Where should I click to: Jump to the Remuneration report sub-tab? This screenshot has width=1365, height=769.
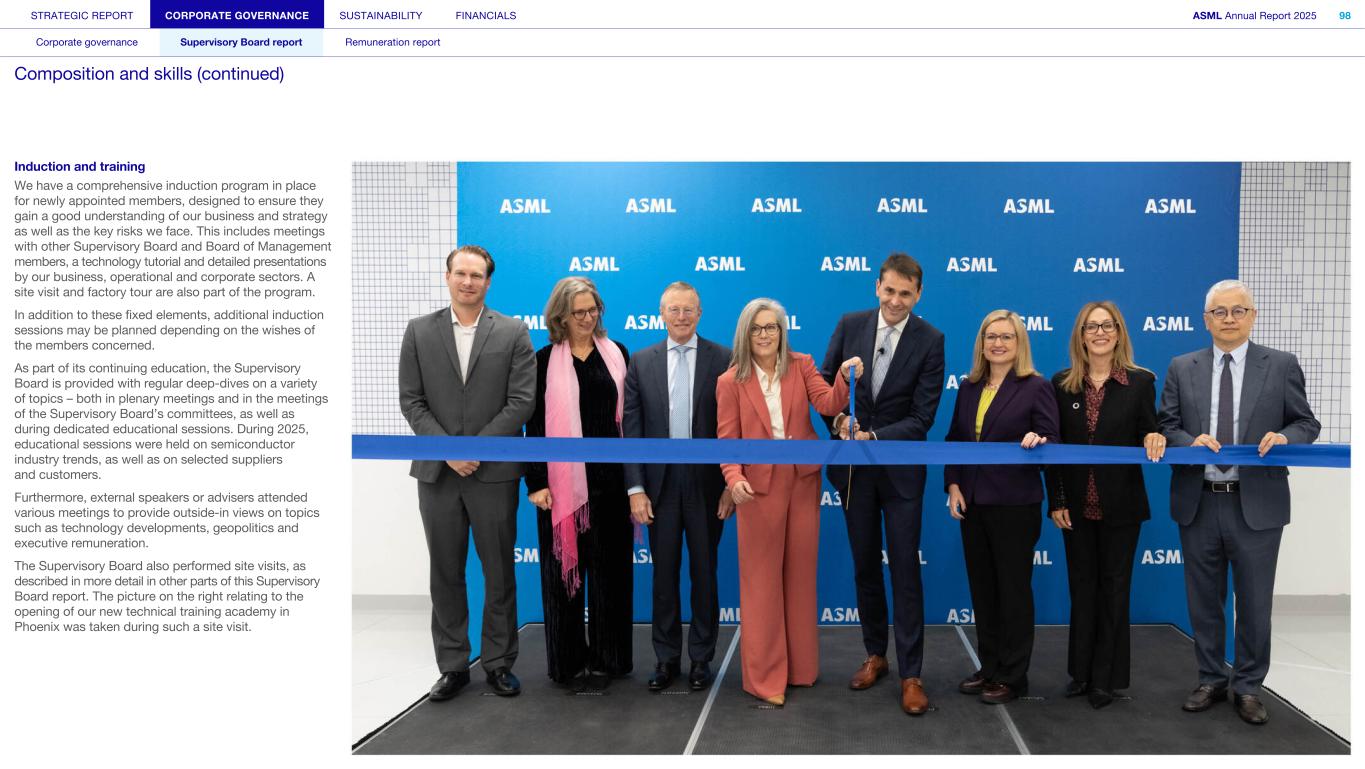coord(392,42)
